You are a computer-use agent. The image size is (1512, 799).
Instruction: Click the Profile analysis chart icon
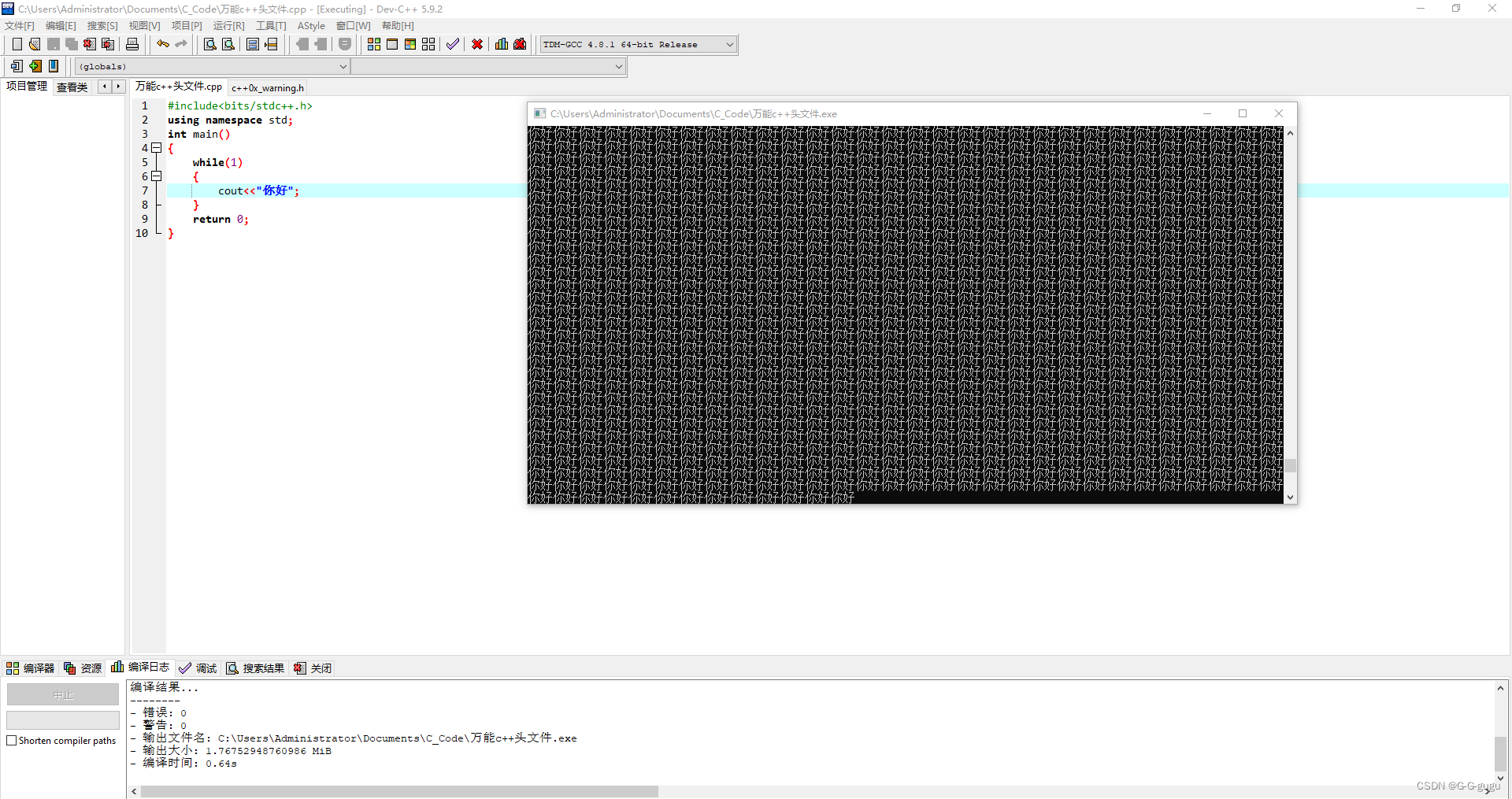tap(502, 44)
